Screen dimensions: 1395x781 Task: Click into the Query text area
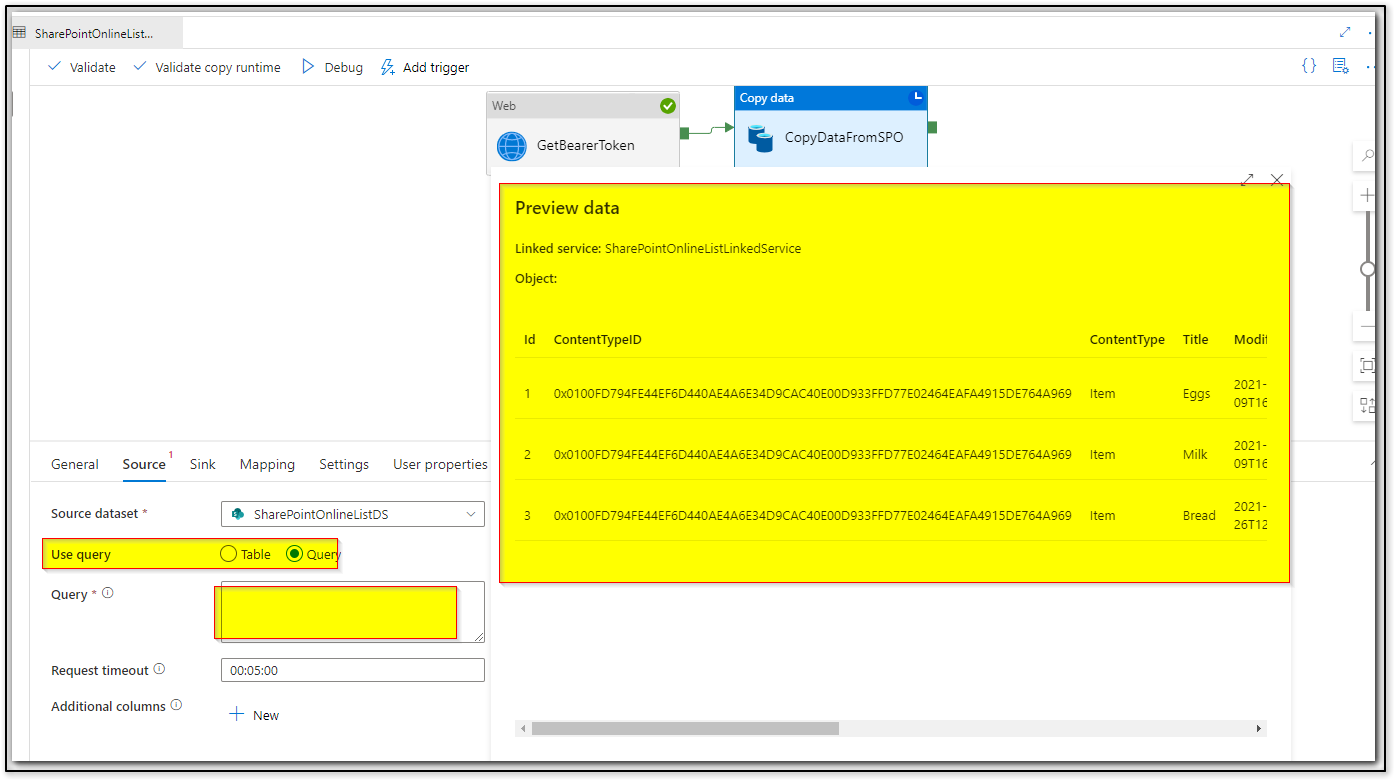[353, 612]
